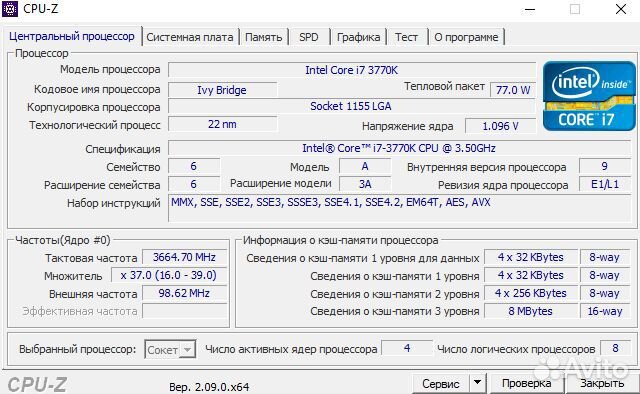This screenshot has height=394, width=640.
Task: Click the Ivy Bridge code name value
Action: coord(222,90)
